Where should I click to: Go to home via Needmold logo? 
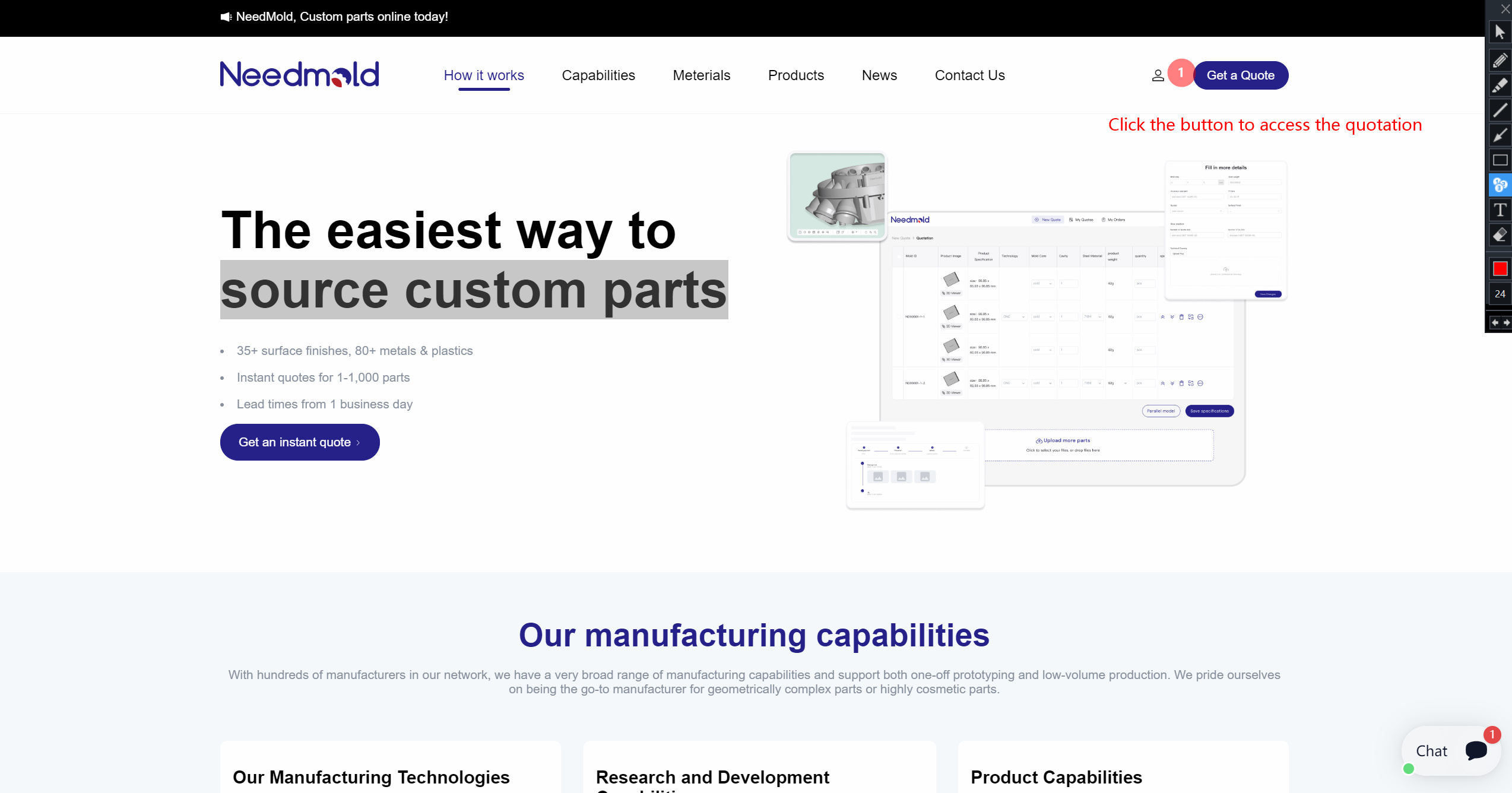click(300, 74)
